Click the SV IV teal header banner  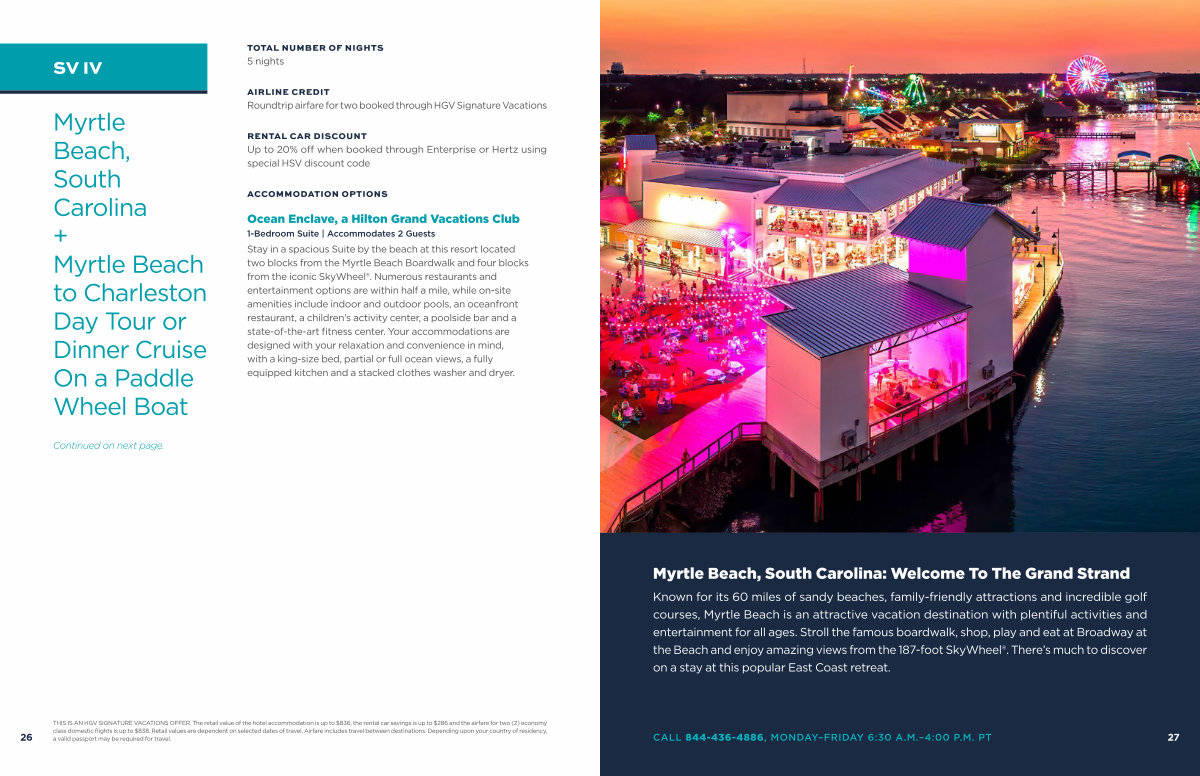(x=103, y=68)
